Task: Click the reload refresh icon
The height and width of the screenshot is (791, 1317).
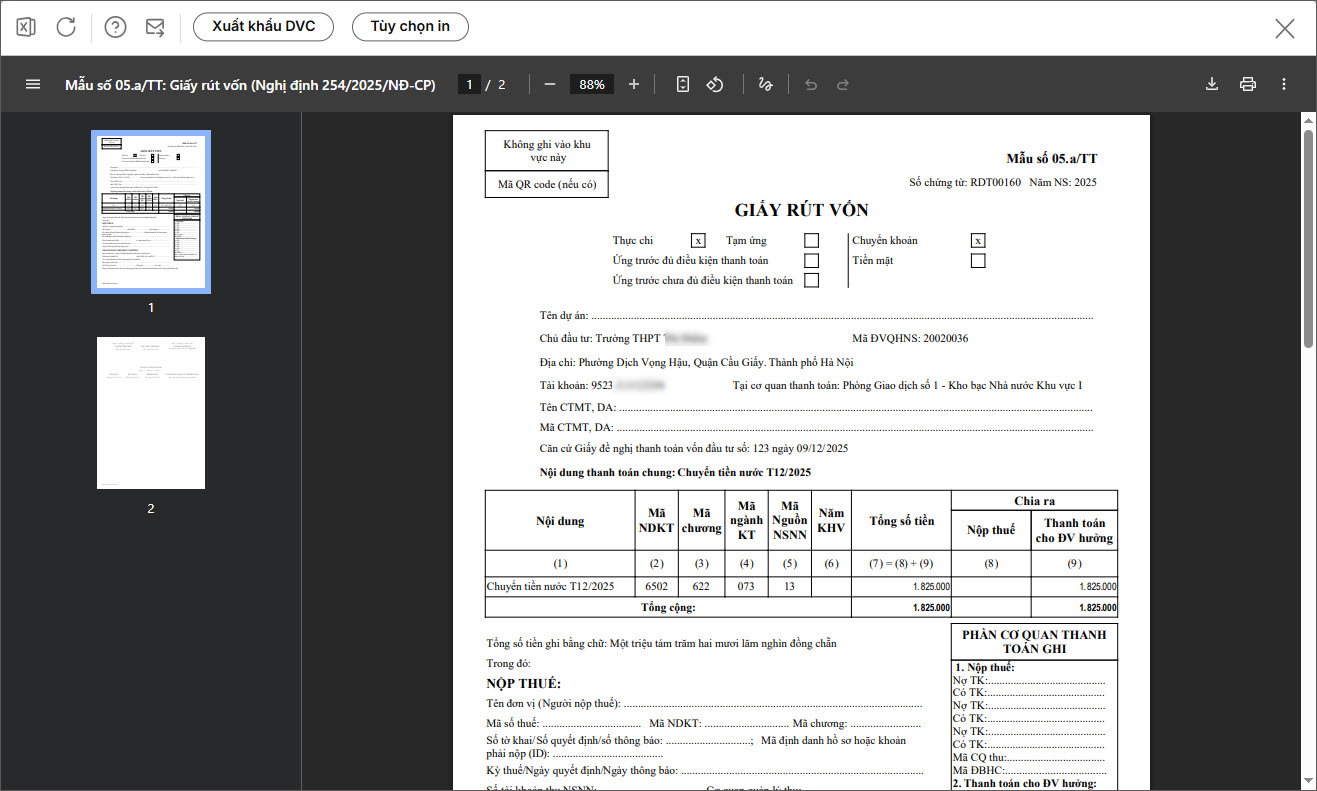Action: tap(66, 27)
